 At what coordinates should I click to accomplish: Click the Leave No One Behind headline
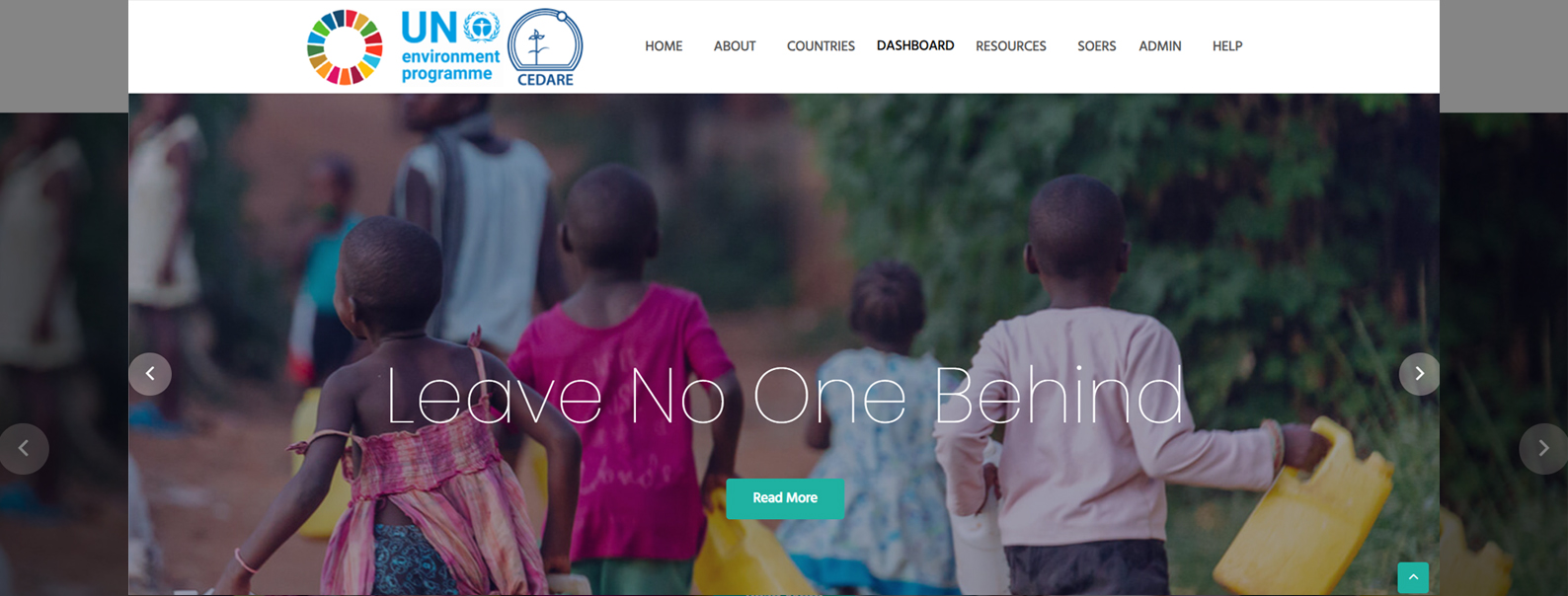(785, 396)
